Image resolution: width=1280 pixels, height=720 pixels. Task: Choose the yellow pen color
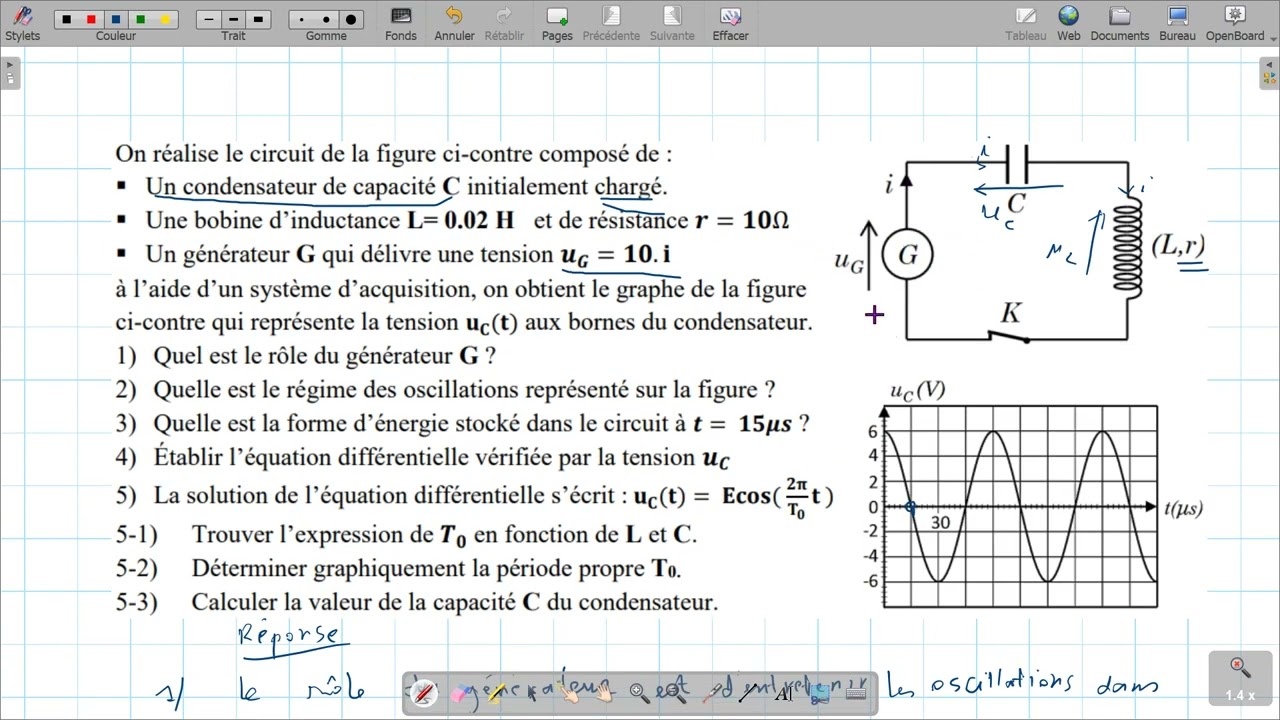[x=165, y=19]
